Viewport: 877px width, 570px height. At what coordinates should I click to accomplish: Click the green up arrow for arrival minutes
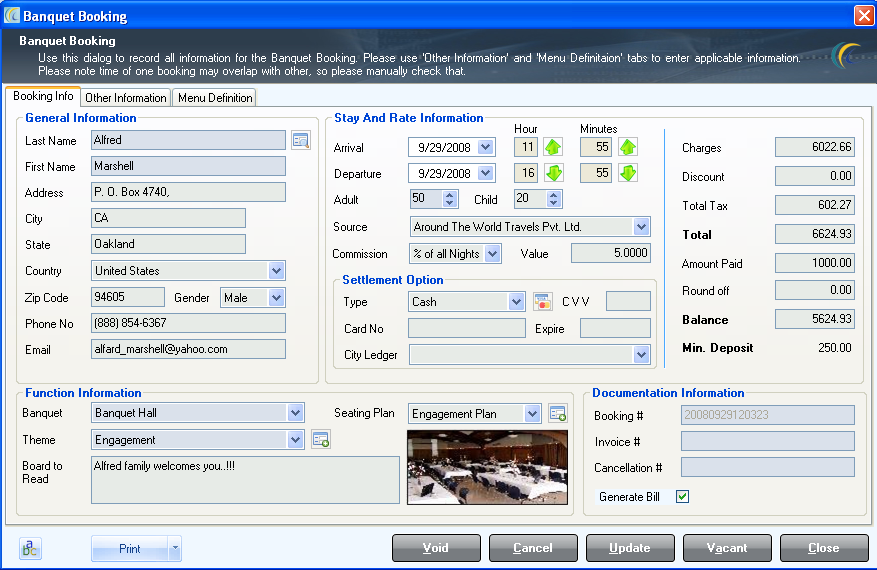tap(627, 147)
